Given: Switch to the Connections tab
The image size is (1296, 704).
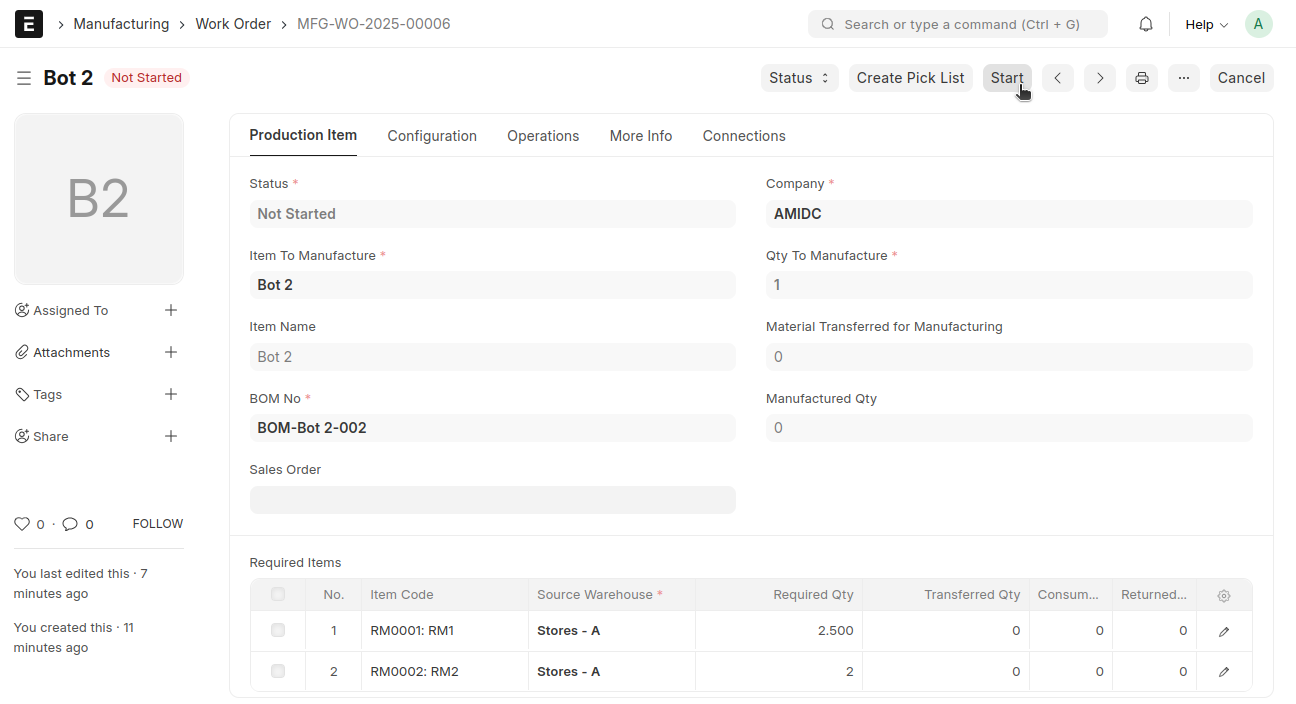Looking at the screenshot, I should point(744,136).
